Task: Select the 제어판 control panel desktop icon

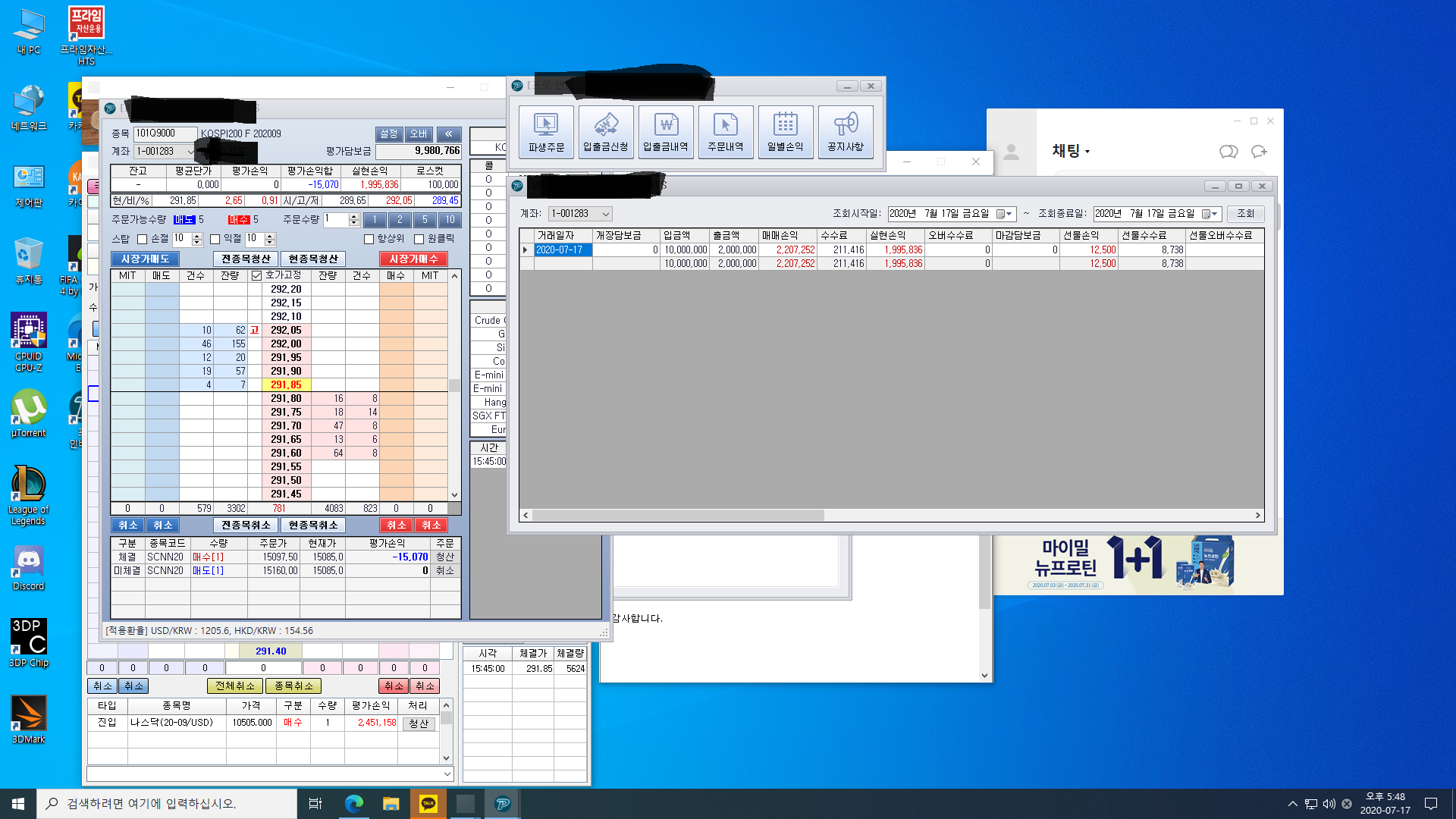Action: (x=29, y=185)
